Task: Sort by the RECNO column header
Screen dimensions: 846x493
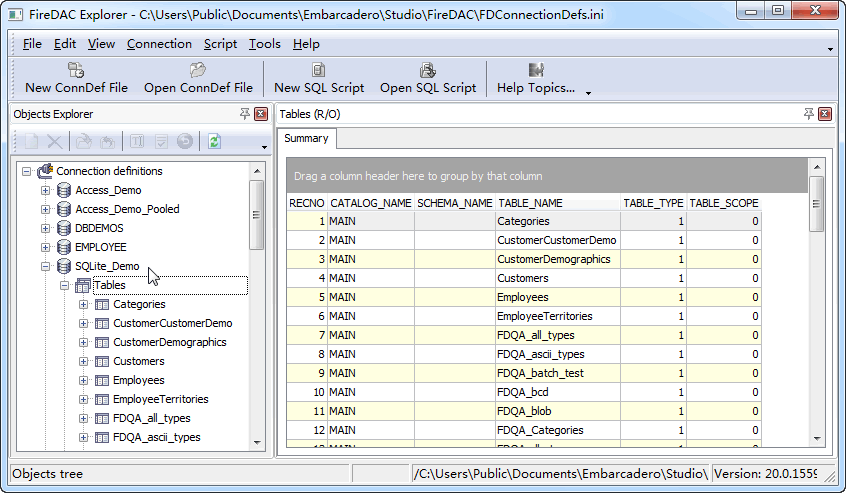Action: [307, 203]
